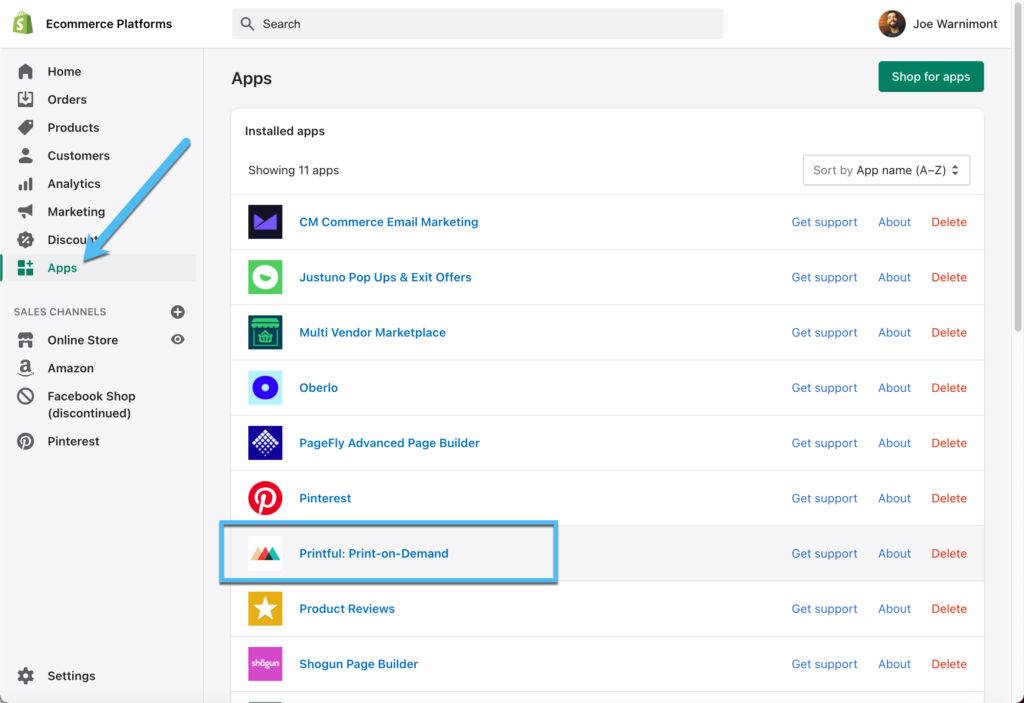This screenshot has height=703, width=1024.
Task: Navigate to Customers
Action: tap(78, 155)
